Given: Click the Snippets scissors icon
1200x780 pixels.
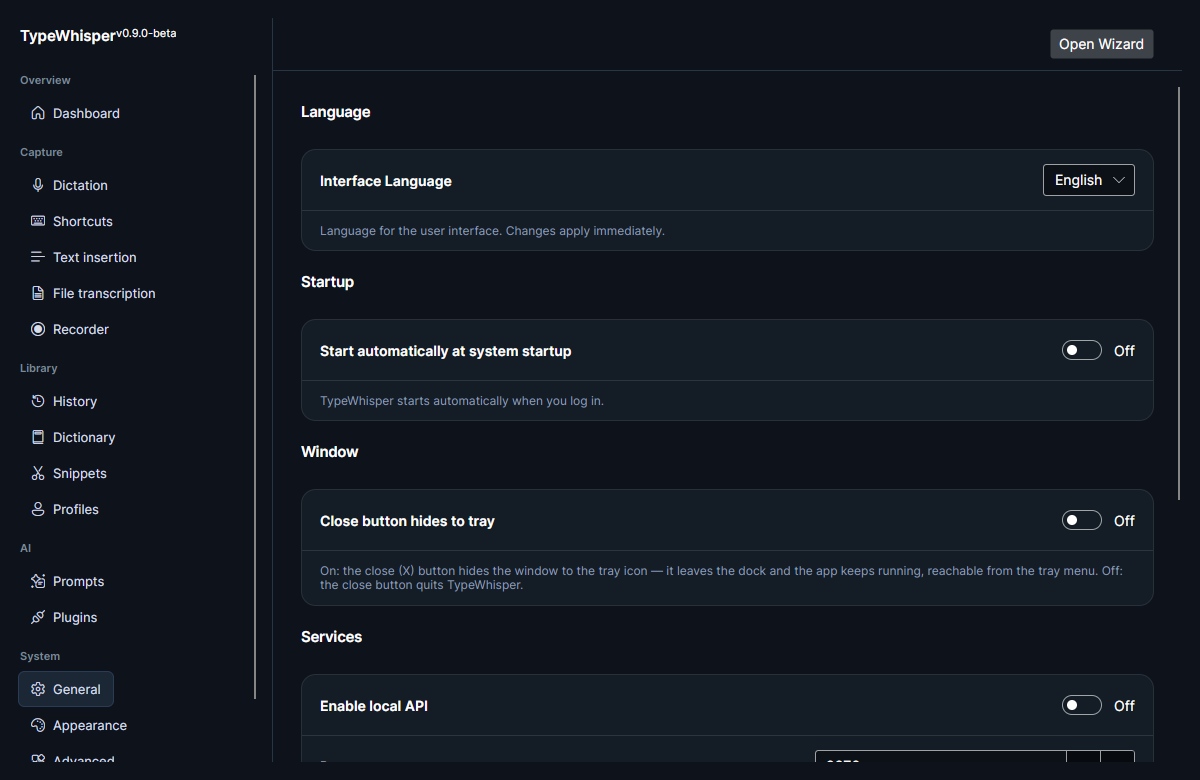Looking at the screenshot, I should tap(38, 473).
